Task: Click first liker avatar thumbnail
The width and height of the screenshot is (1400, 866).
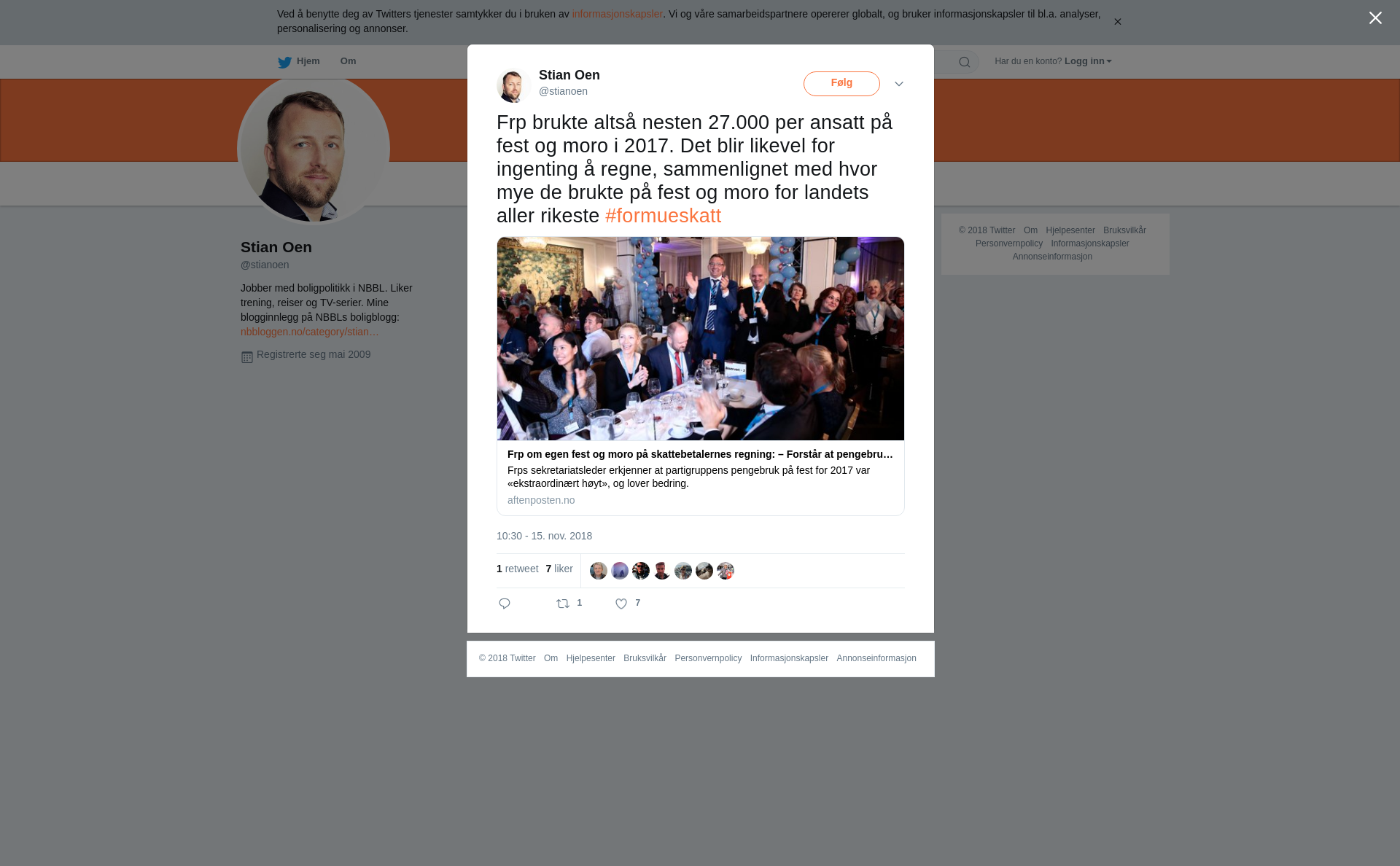Action: click(599, 571)
